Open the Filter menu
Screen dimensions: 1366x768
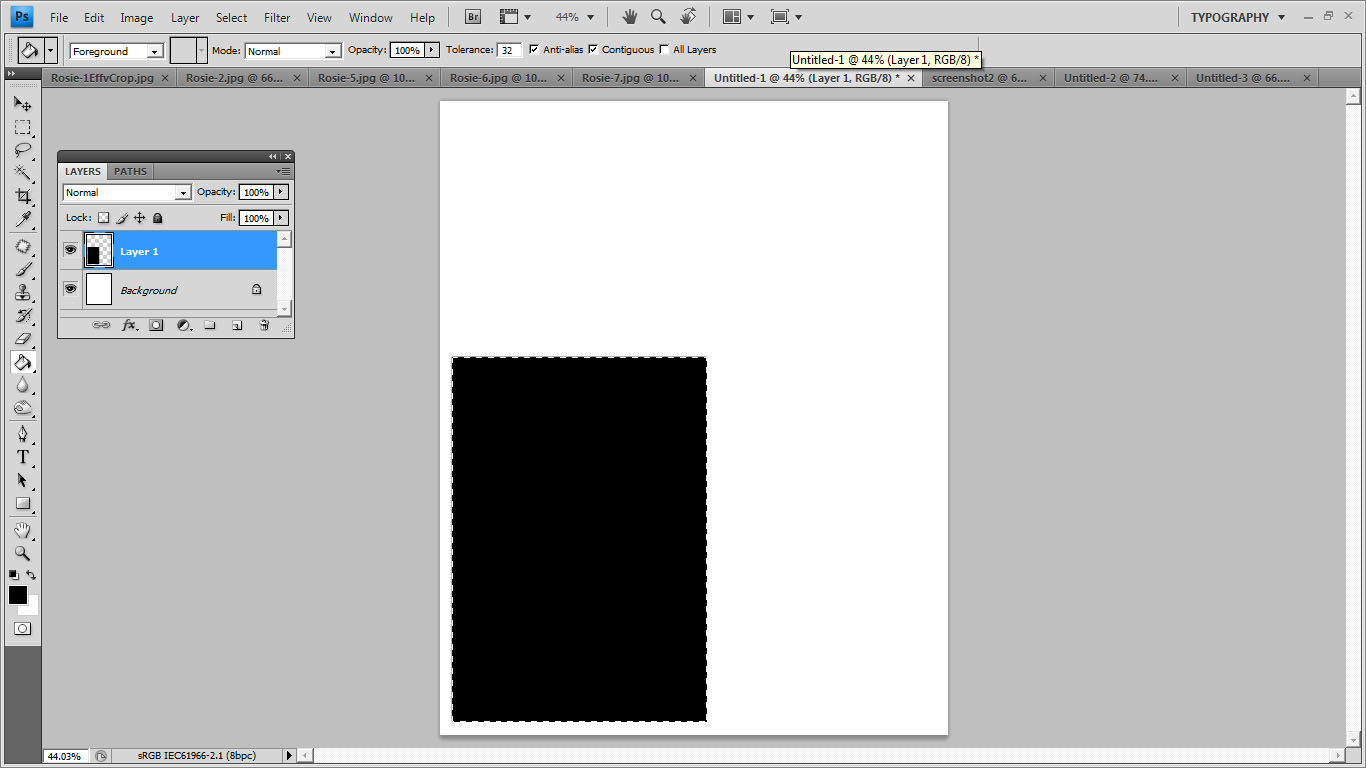click(x=277, y=17)
